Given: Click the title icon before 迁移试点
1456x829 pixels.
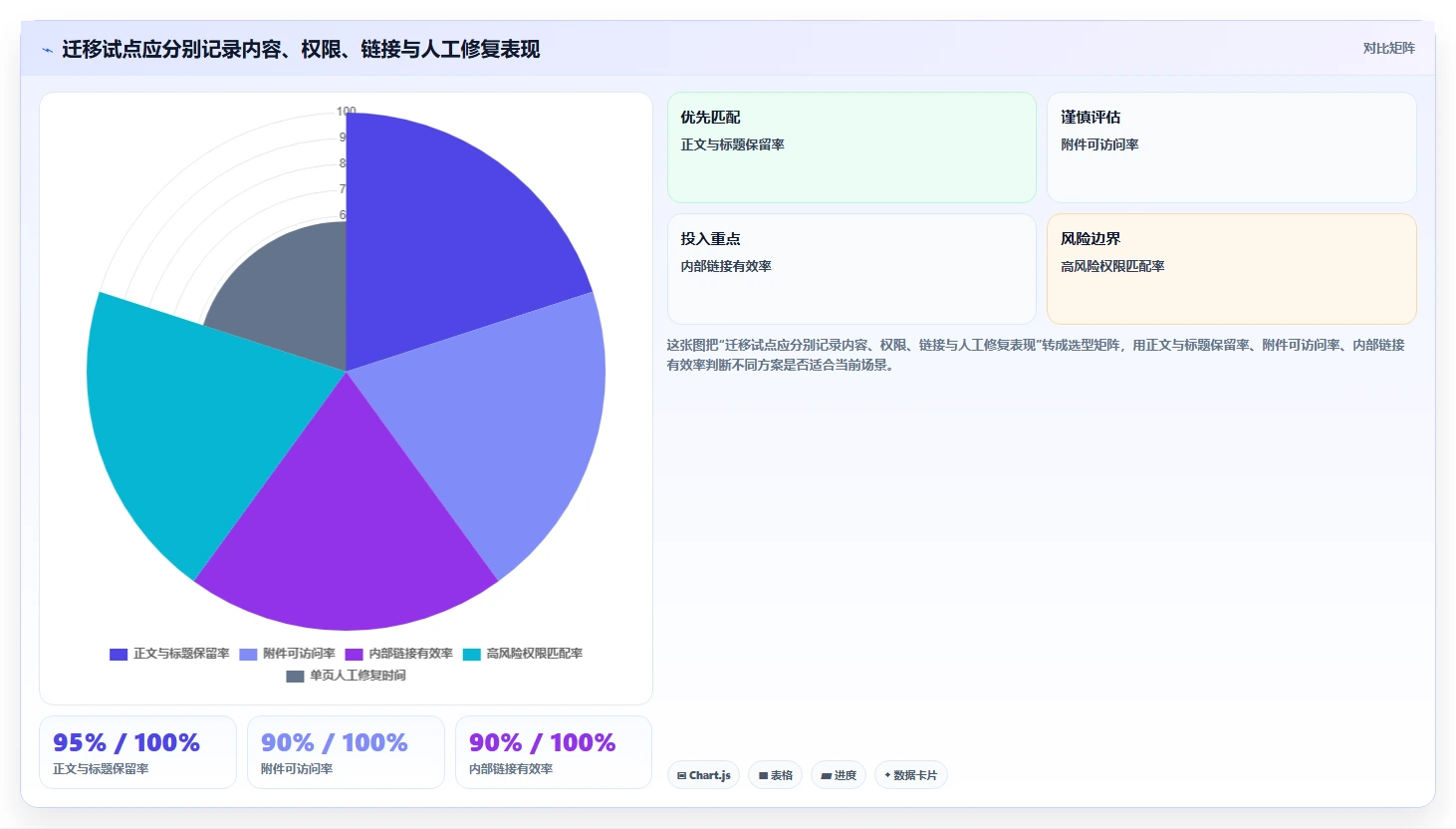Looking at the screenshot, I should tap(47, 50).
